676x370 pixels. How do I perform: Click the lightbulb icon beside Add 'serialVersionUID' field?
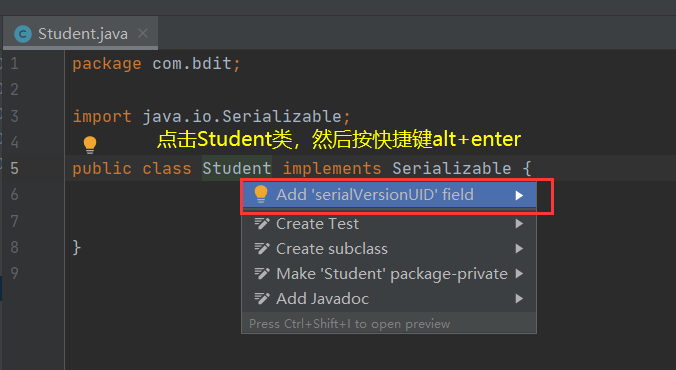click(x=261, y=194)
